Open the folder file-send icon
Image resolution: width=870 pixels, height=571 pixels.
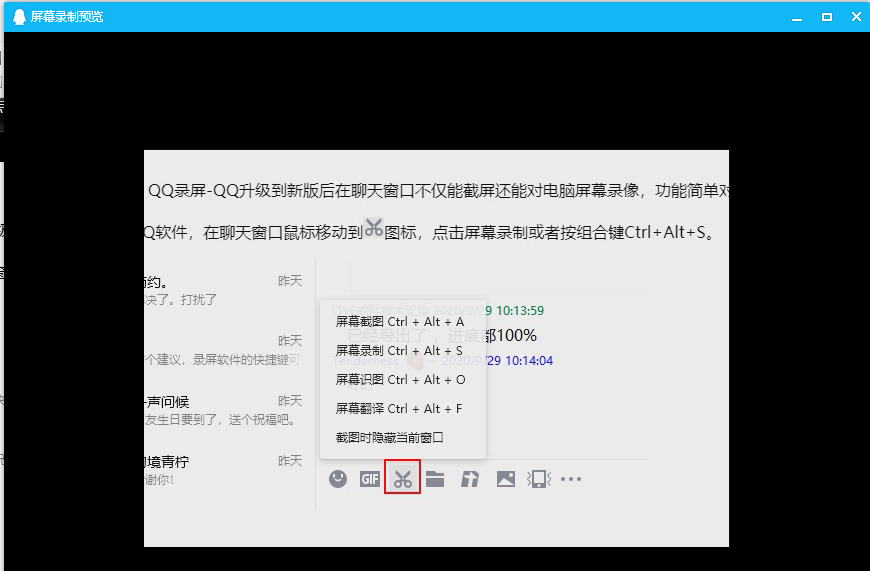(435, 478)
